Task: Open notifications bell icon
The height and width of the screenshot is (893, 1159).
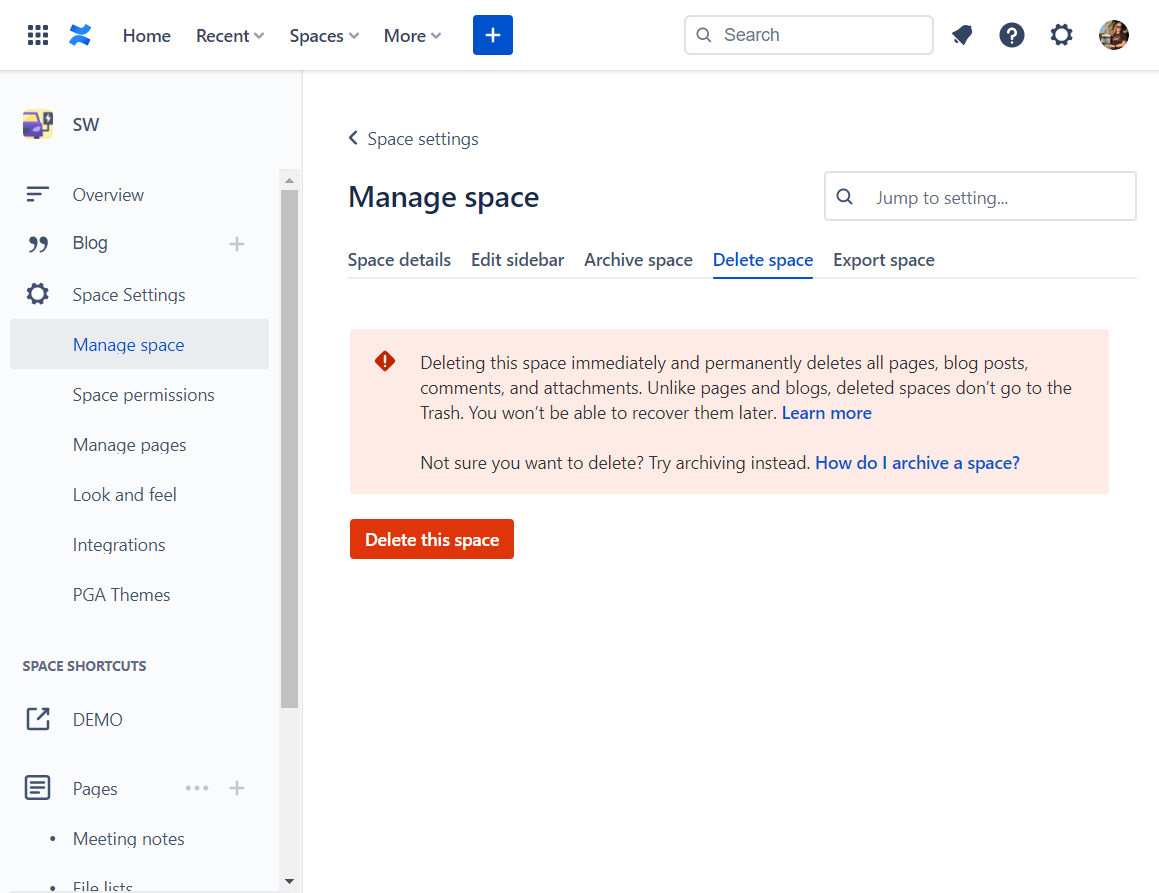Action: (x=962, y=35)
